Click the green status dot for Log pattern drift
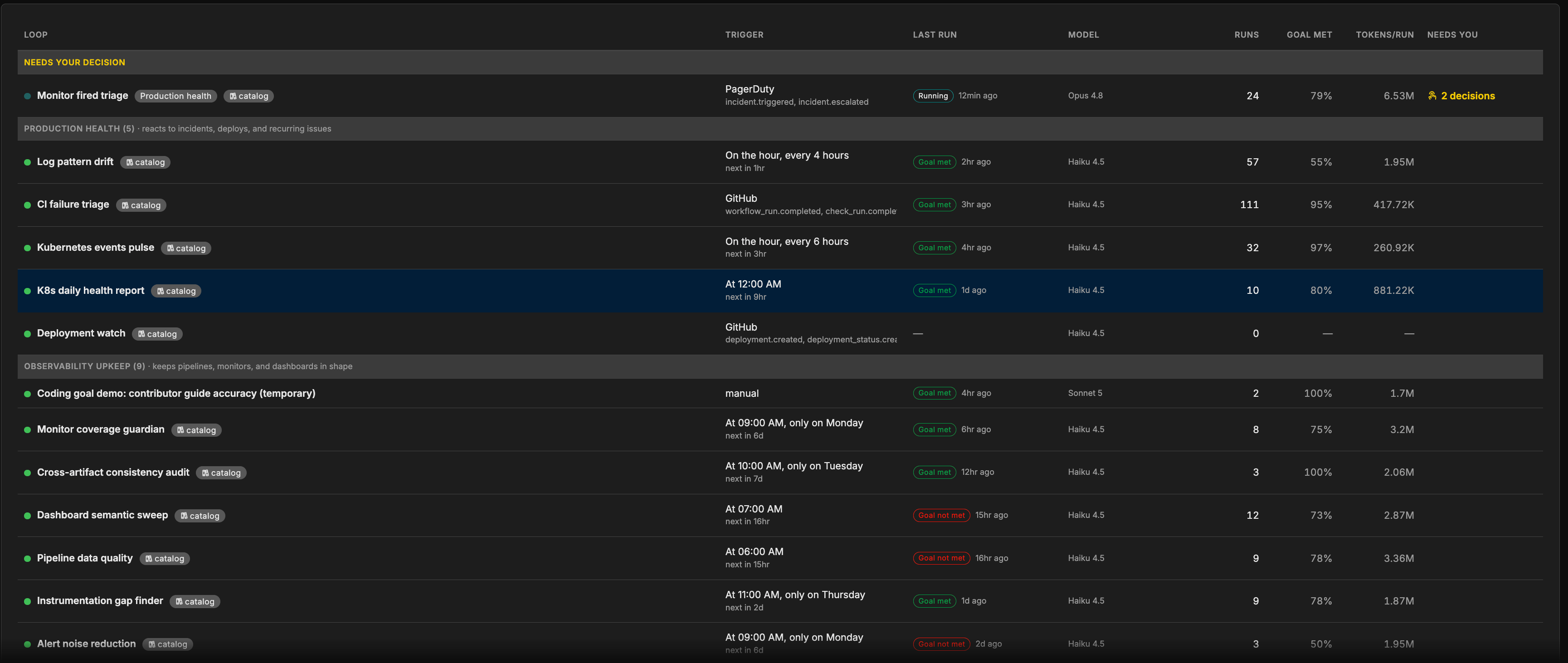The height and width of the screenshot is (663, 1568). (x=27, y=162)
